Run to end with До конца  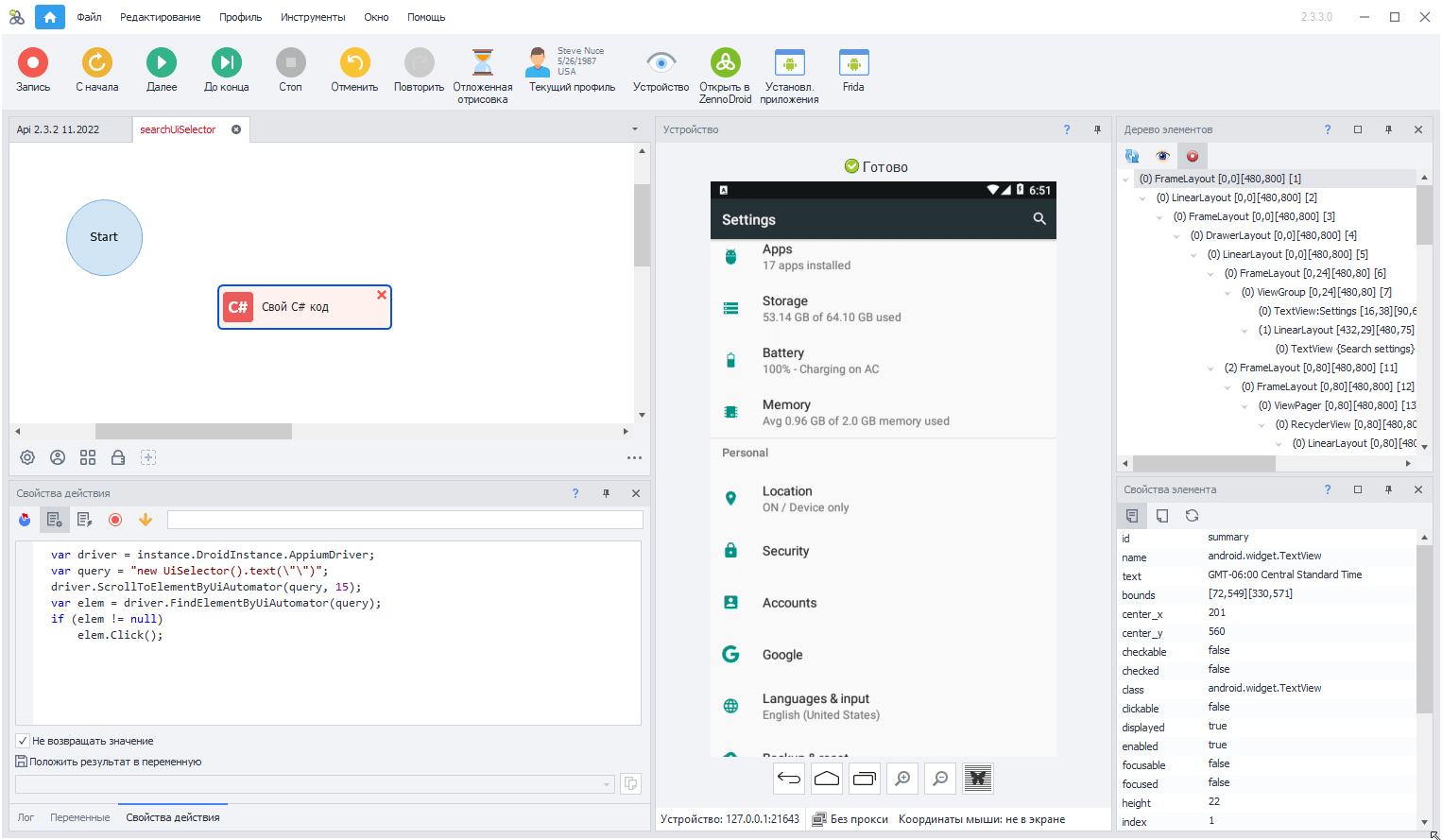coord(227,71)
